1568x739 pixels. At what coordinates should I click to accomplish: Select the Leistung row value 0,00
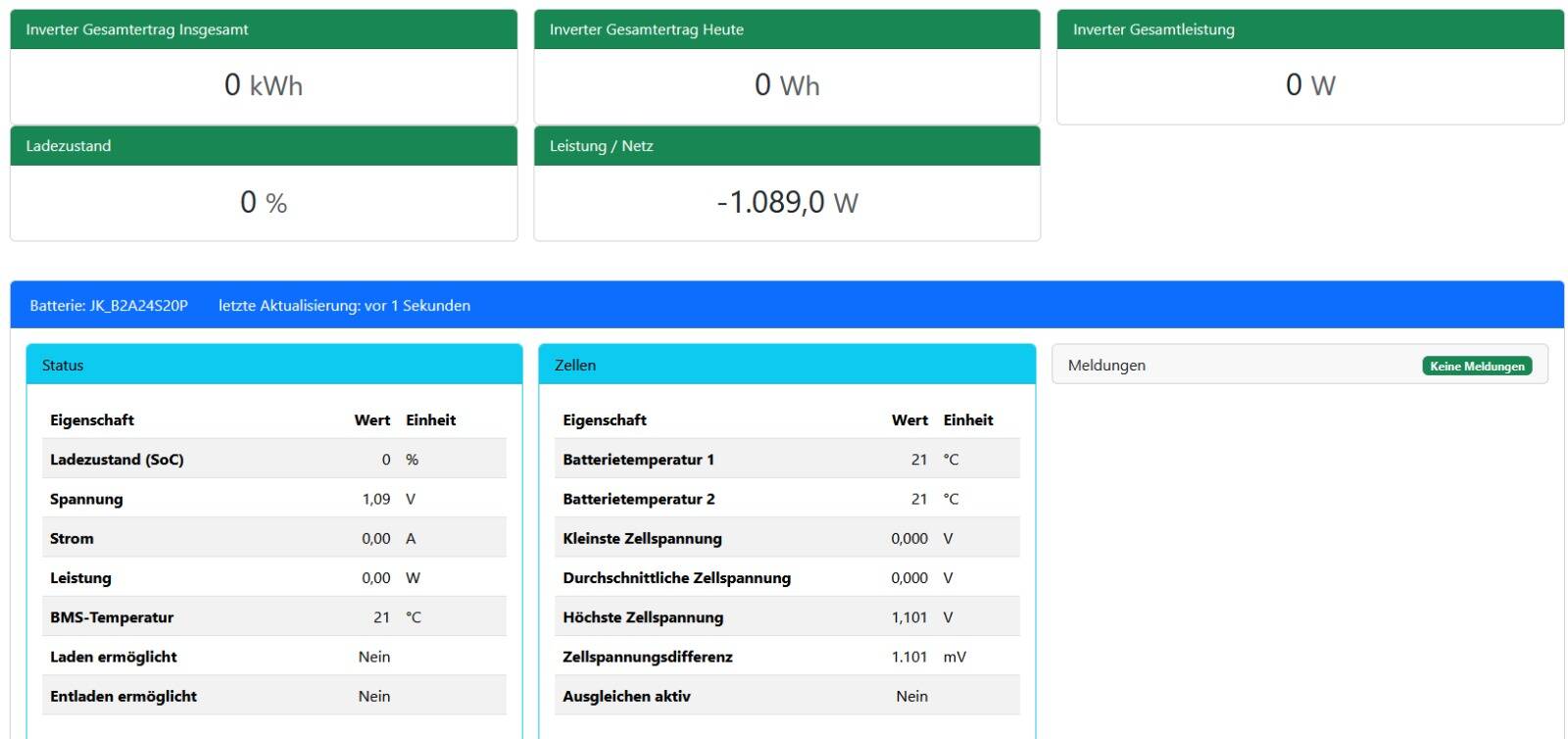coord(376,578)
